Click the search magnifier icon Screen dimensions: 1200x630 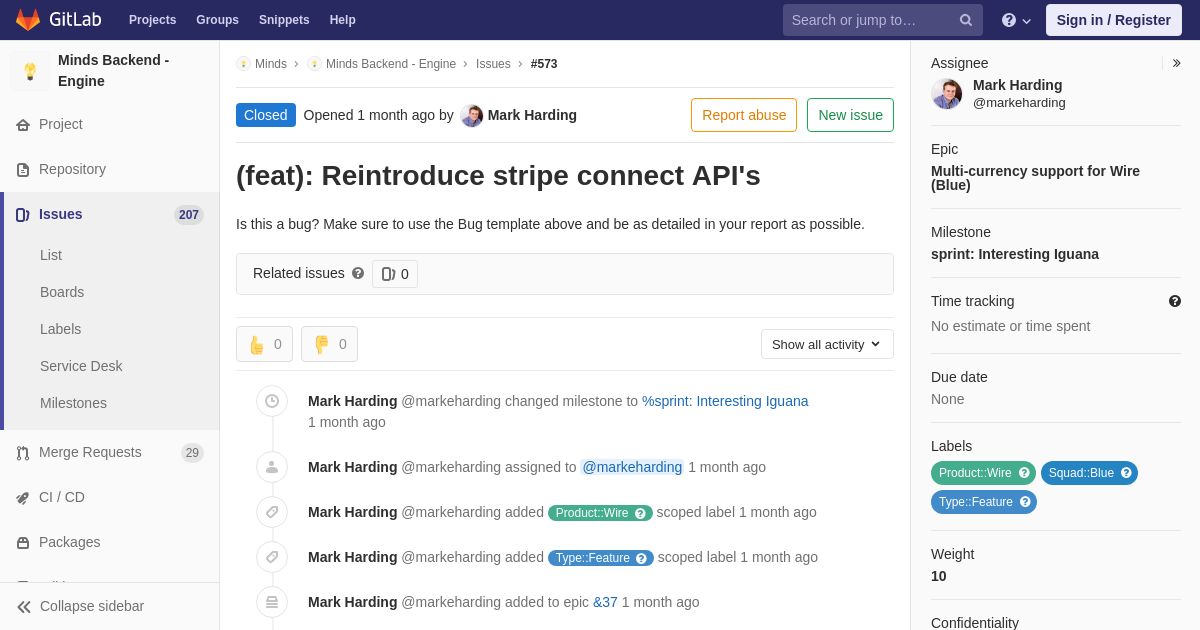[x=966, y=20]
